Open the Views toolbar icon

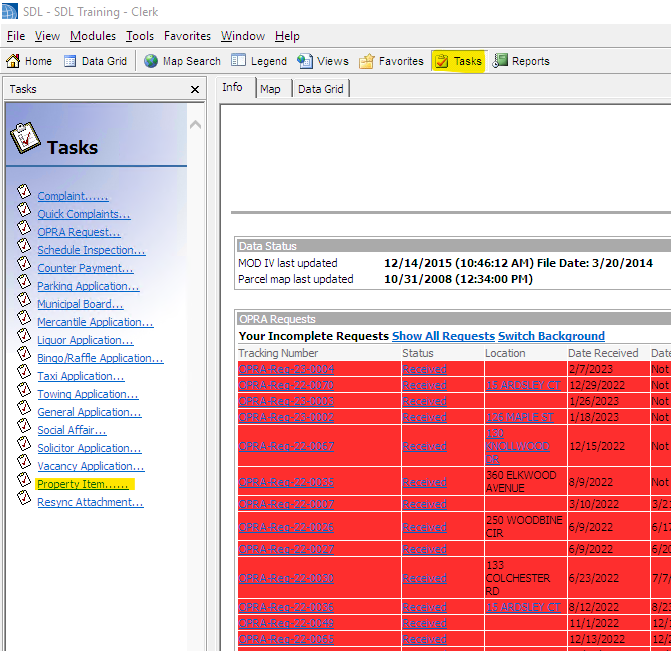pyautogui.click(x=305, y=61)
